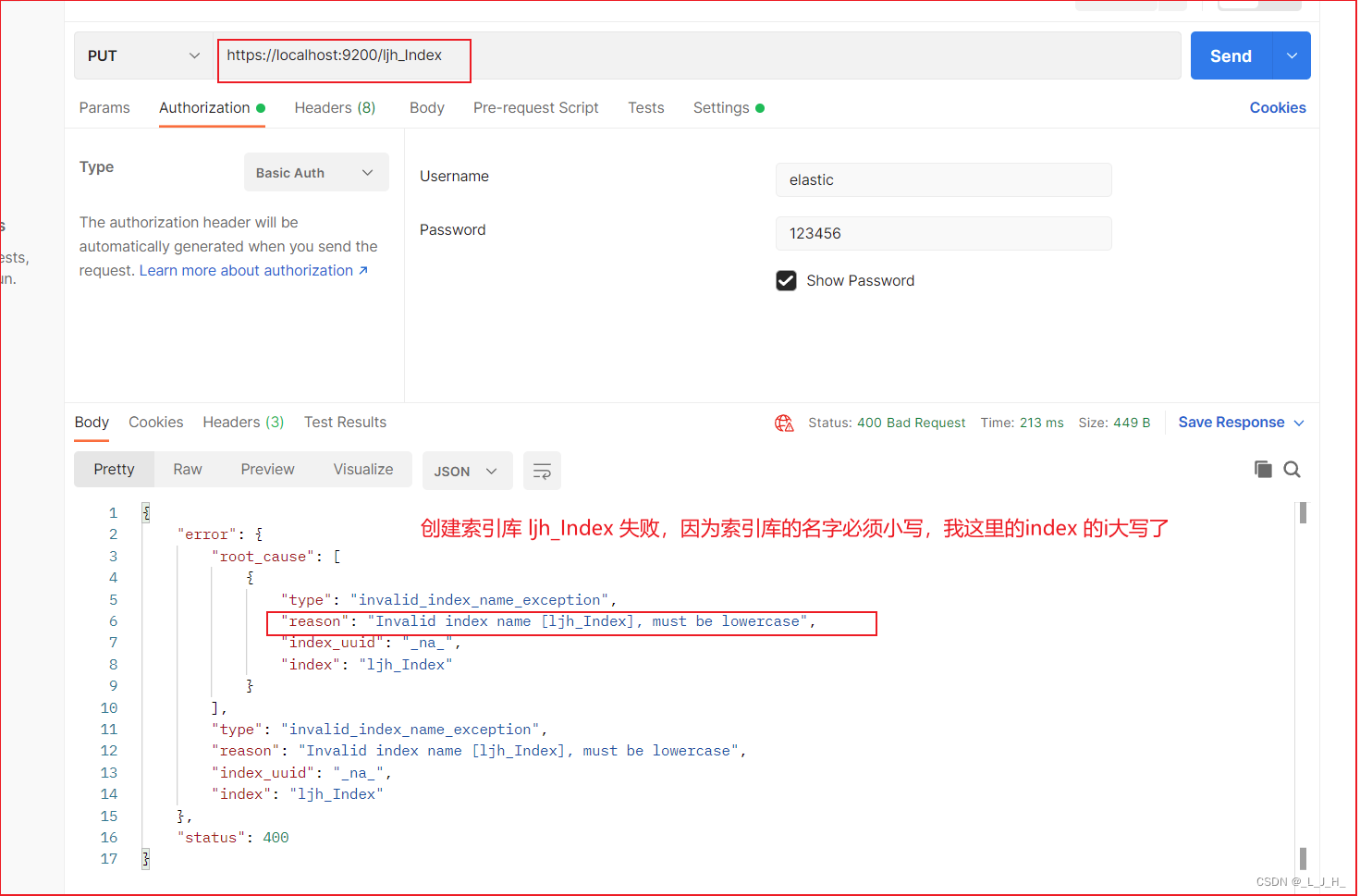Click "index": "ljh_Index" on line 8
This screenshot has width=1360, height=896.
367,665
